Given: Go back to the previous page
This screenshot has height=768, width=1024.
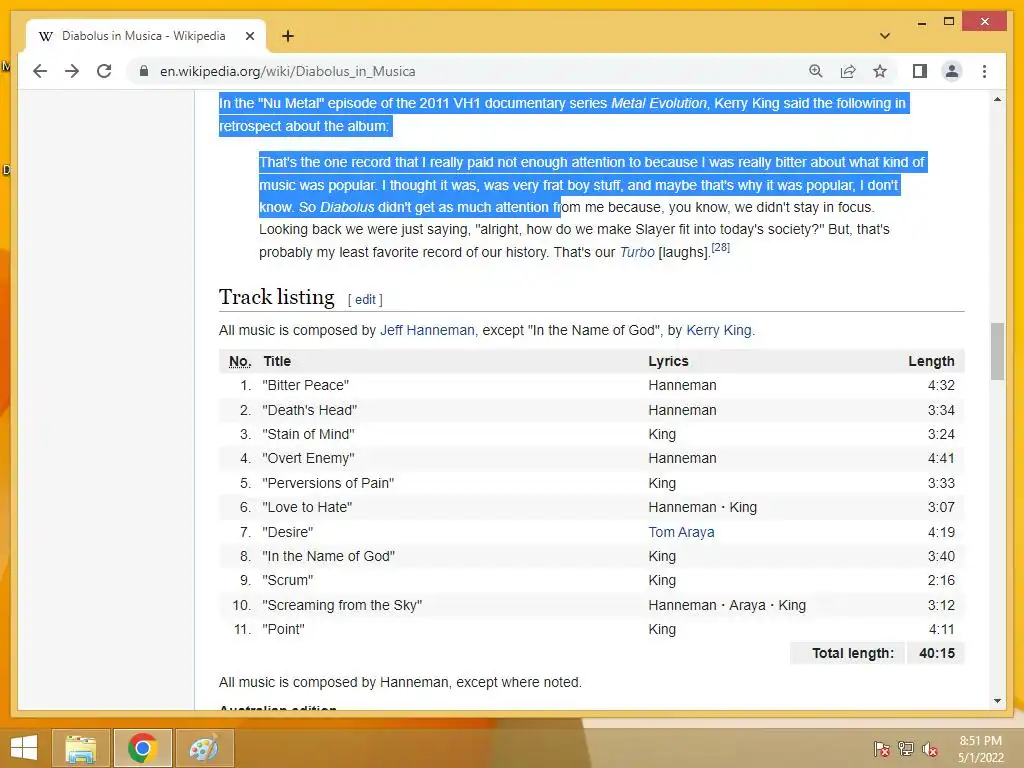Looking at the screenshot, I should coord(40,71).
